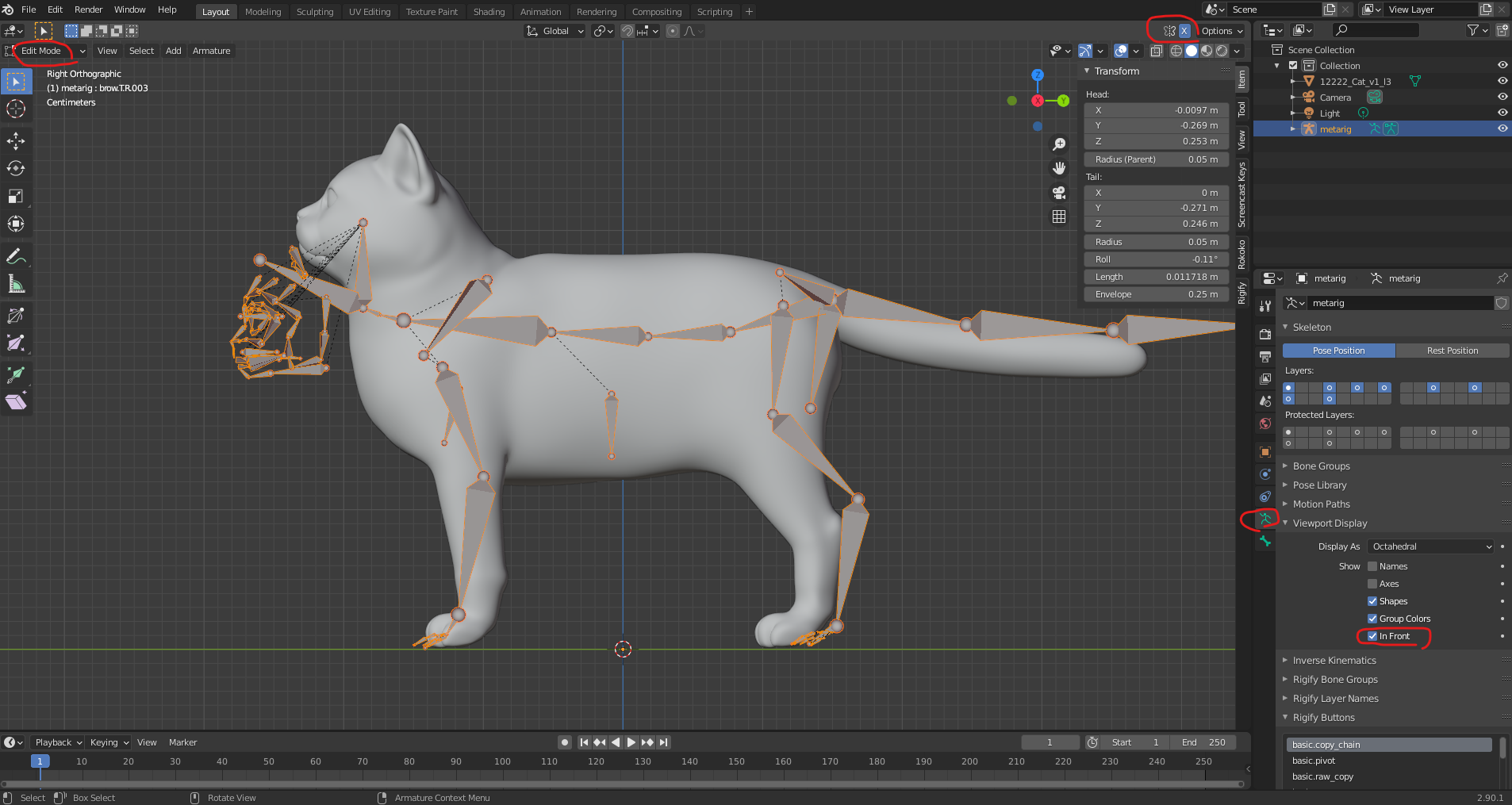Viewport: 1512px width, 805px height.
Task: Activate the Move tool
Action: click(x=16, y=141)
